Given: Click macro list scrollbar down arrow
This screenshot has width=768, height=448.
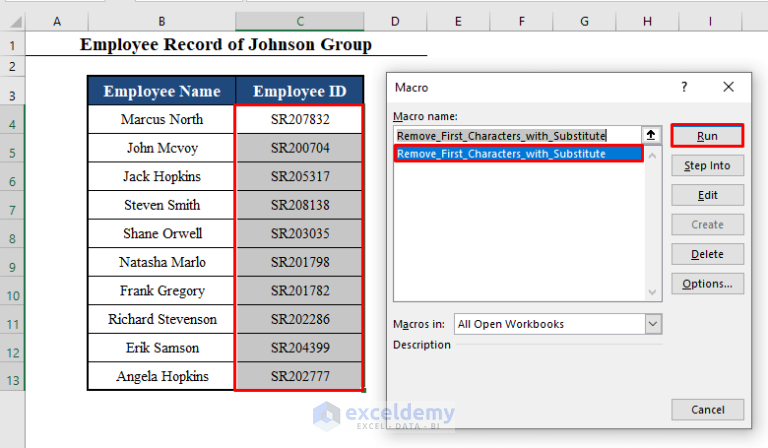Looking at the screenshot, I should [x=652, y=292].
